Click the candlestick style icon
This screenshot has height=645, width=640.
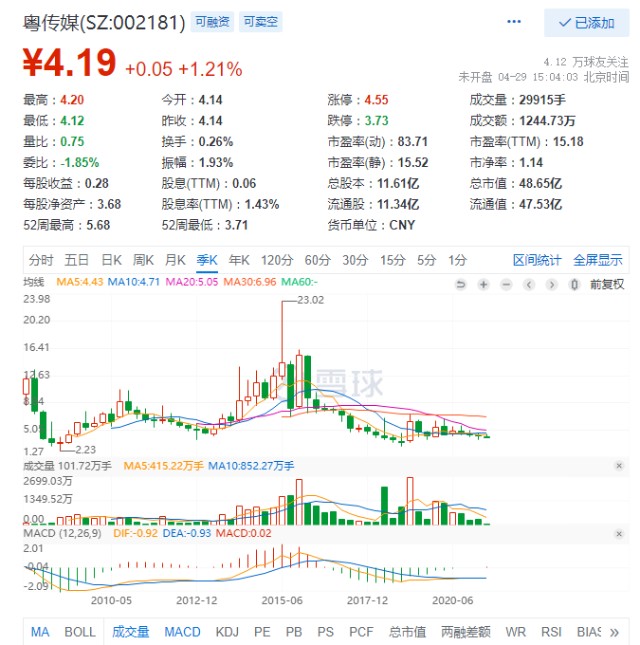[x=575, y=284]
